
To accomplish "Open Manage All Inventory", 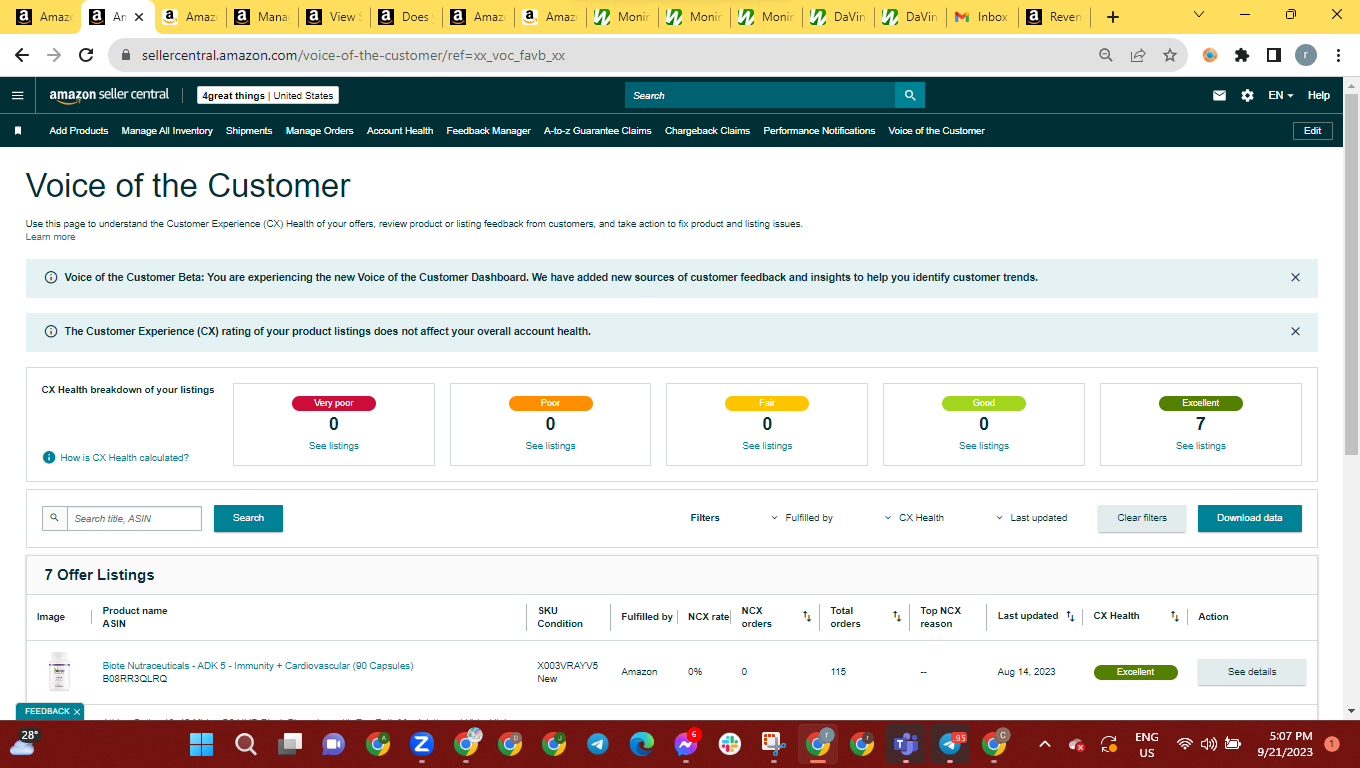I will [167, 131].
